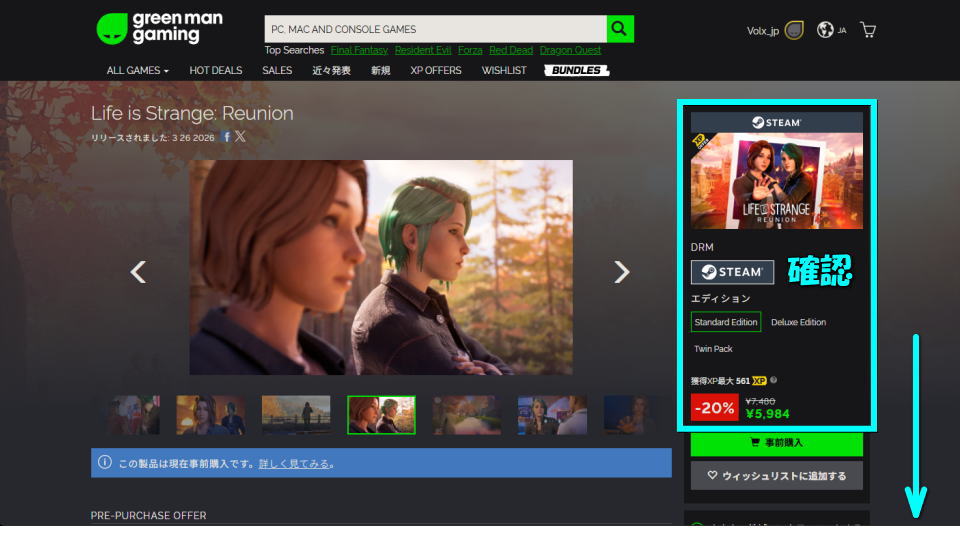Click in the game search input field
960x540 pixels.
(435, 29)
